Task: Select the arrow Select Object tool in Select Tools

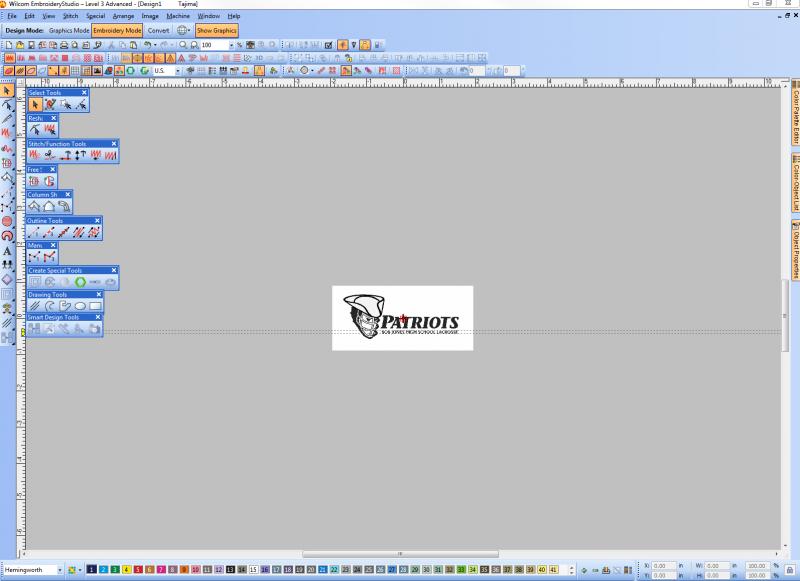Action: click(x=35, y=105)
